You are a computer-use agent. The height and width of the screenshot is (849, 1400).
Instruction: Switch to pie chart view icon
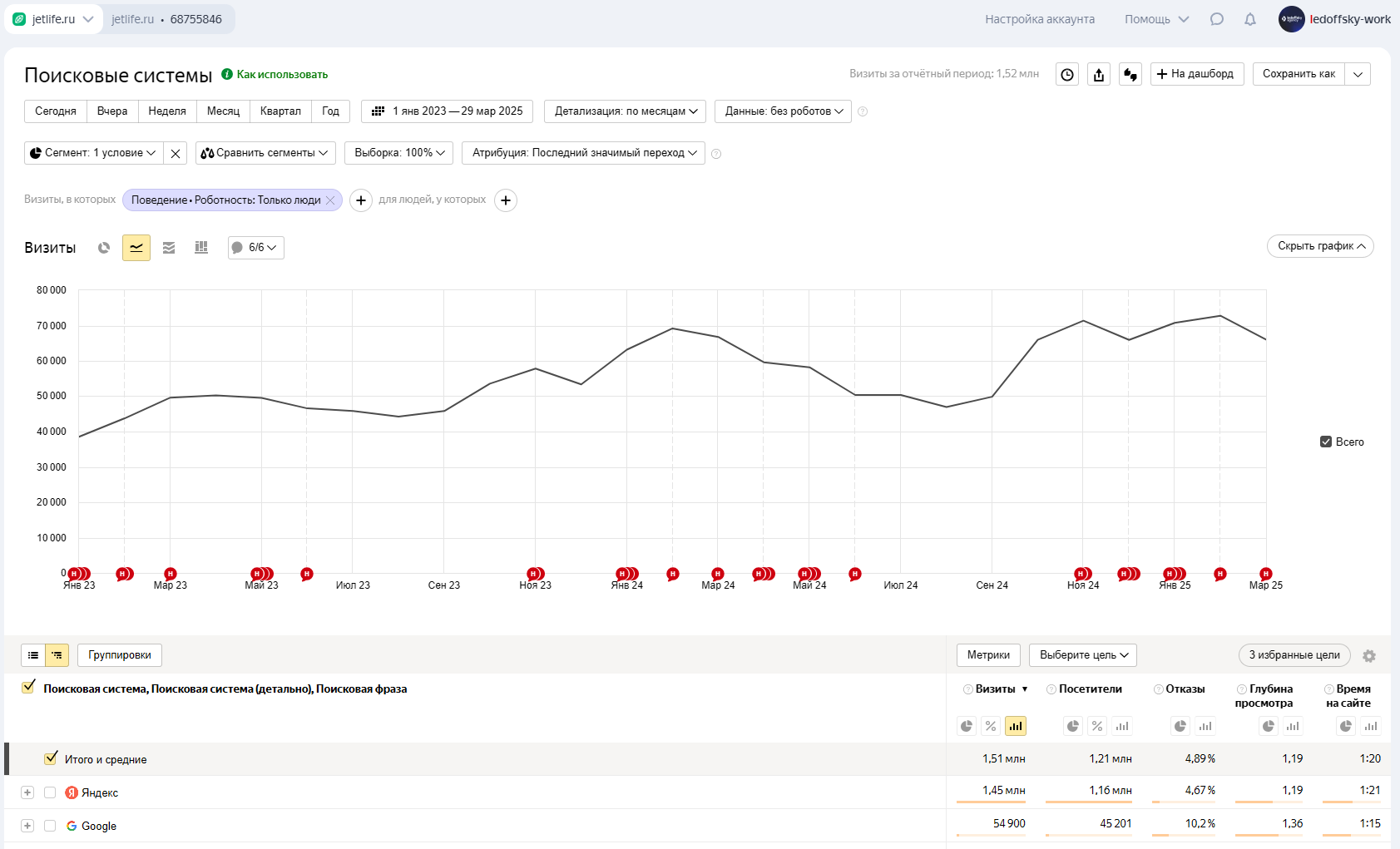[104, 248]
